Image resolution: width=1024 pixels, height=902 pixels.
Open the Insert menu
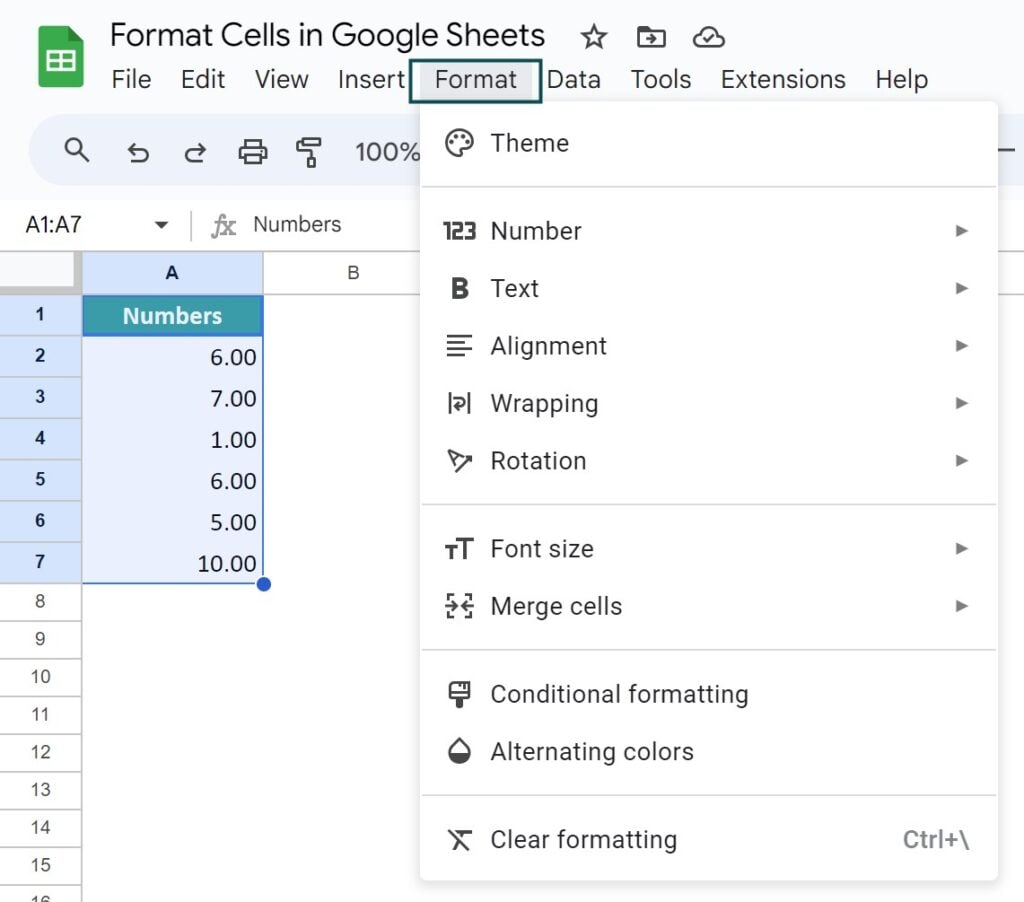(371, 80)
